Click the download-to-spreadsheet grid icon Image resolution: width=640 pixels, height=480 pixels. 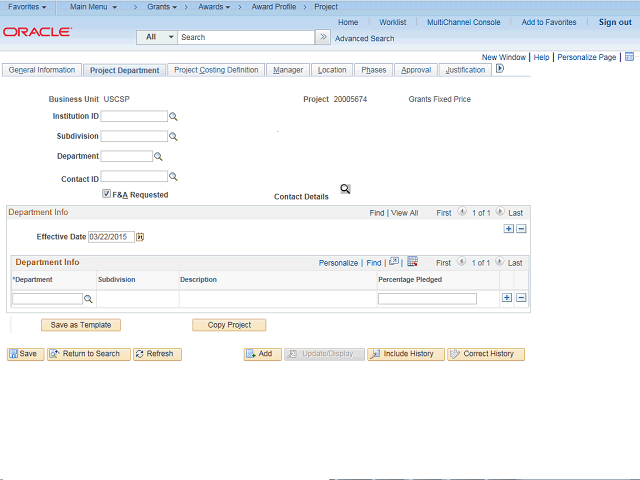412,262
